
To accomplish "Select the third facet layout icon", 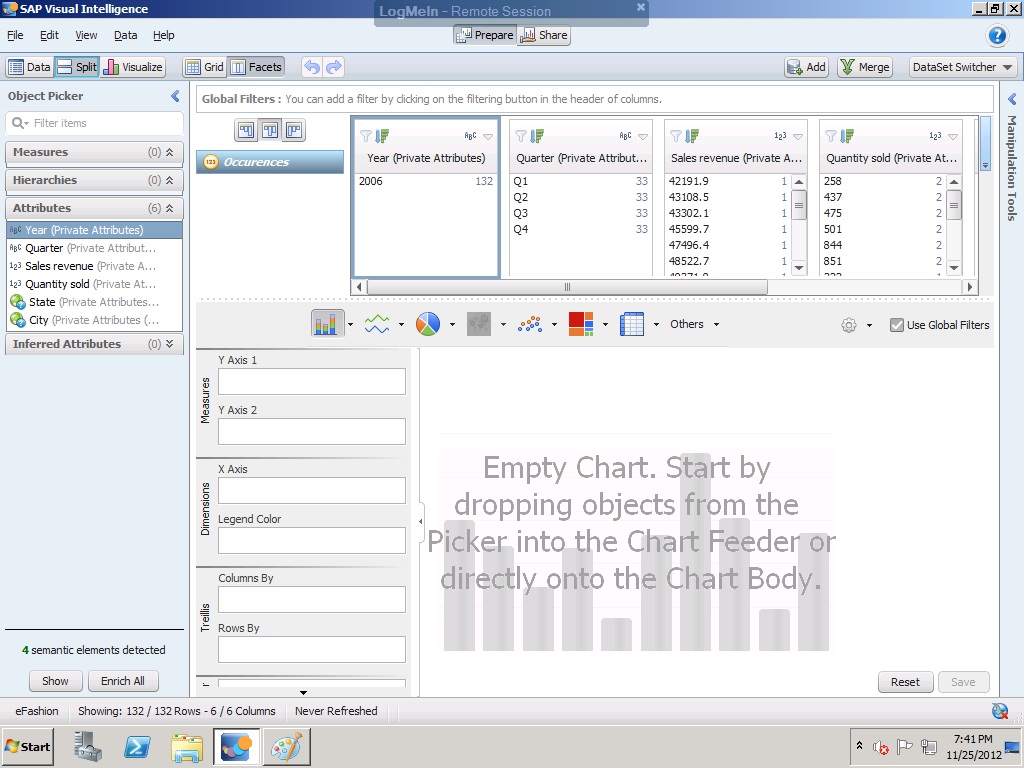I will coord(294,131).
